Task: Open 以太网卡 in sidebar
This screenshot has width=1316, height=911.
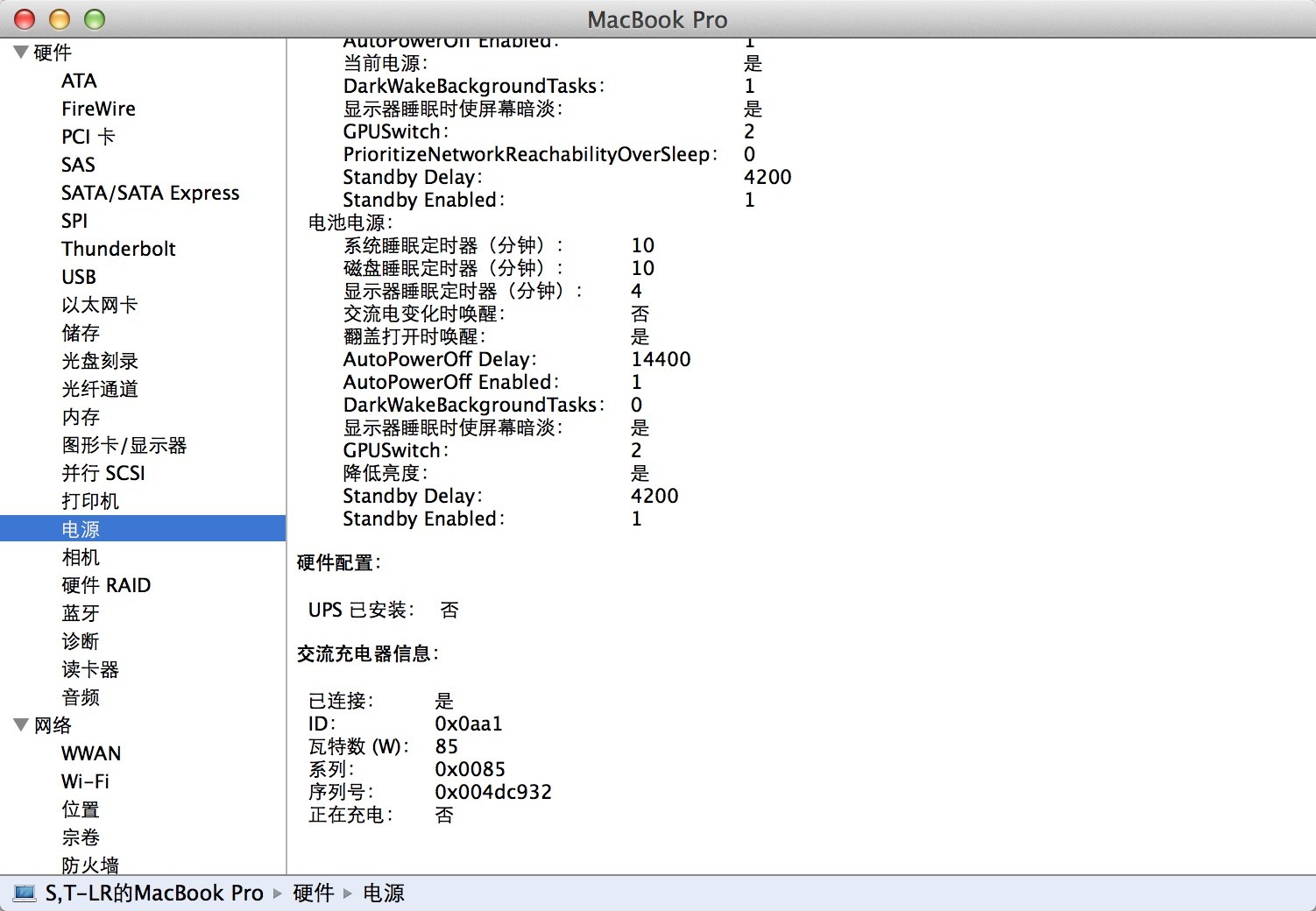Action: point(100,305)
